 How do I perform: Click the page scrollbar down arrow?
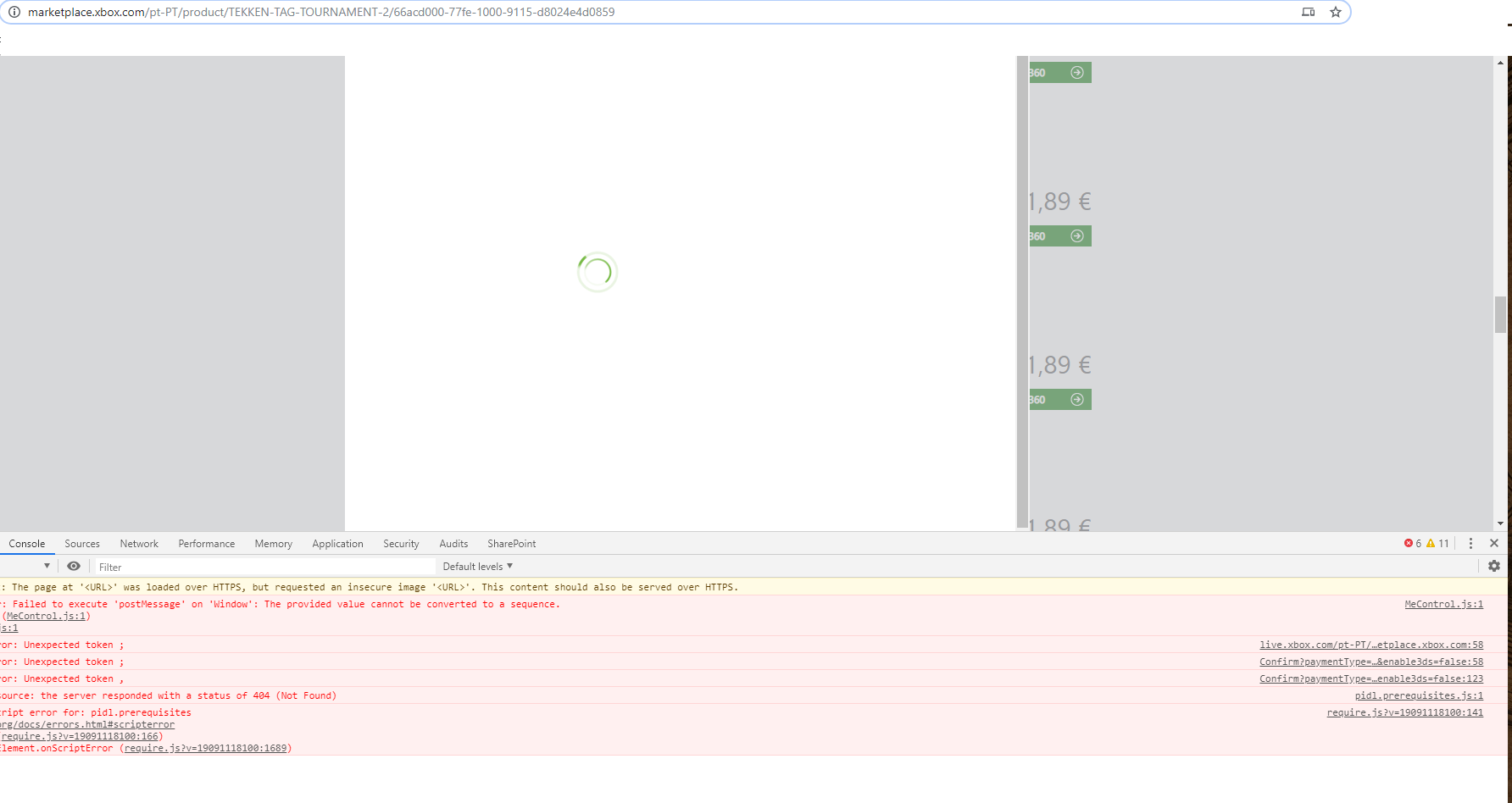[x=1500, y=524]
